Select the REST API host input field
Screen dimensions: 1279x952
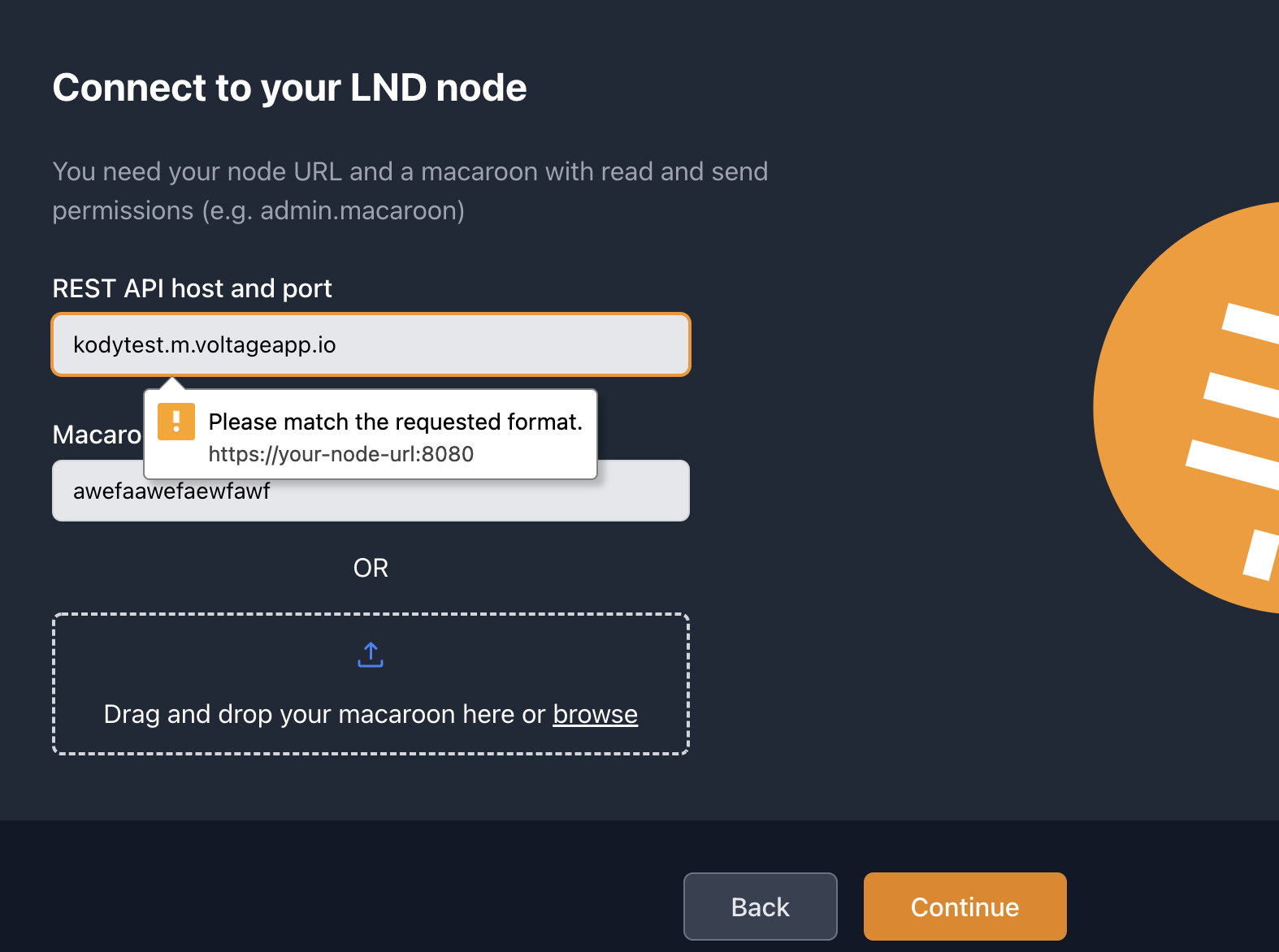[x=371, y=344]
